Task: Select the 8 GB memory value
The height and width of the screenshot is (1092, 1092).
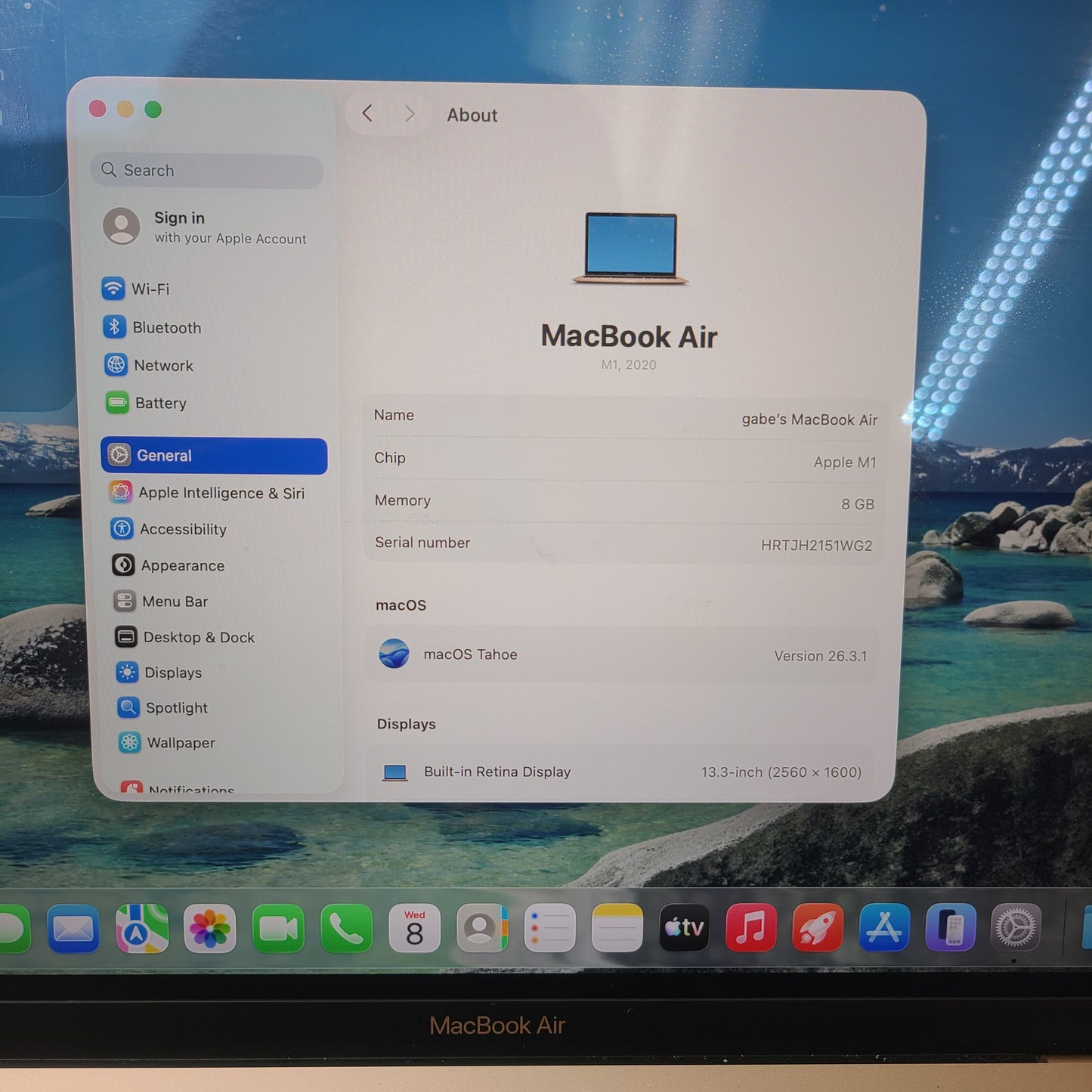Action: point(858,504)
